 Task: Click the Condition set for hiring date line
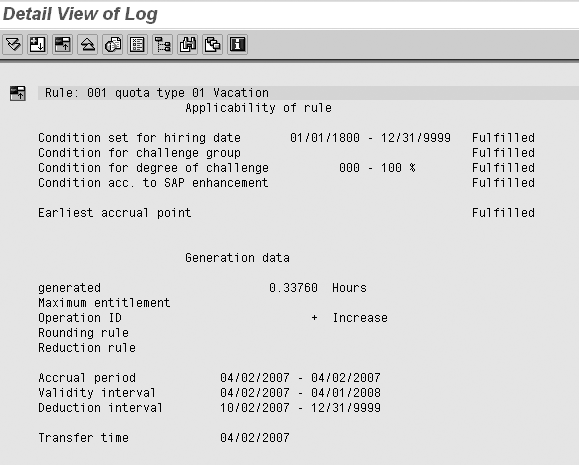287,138
